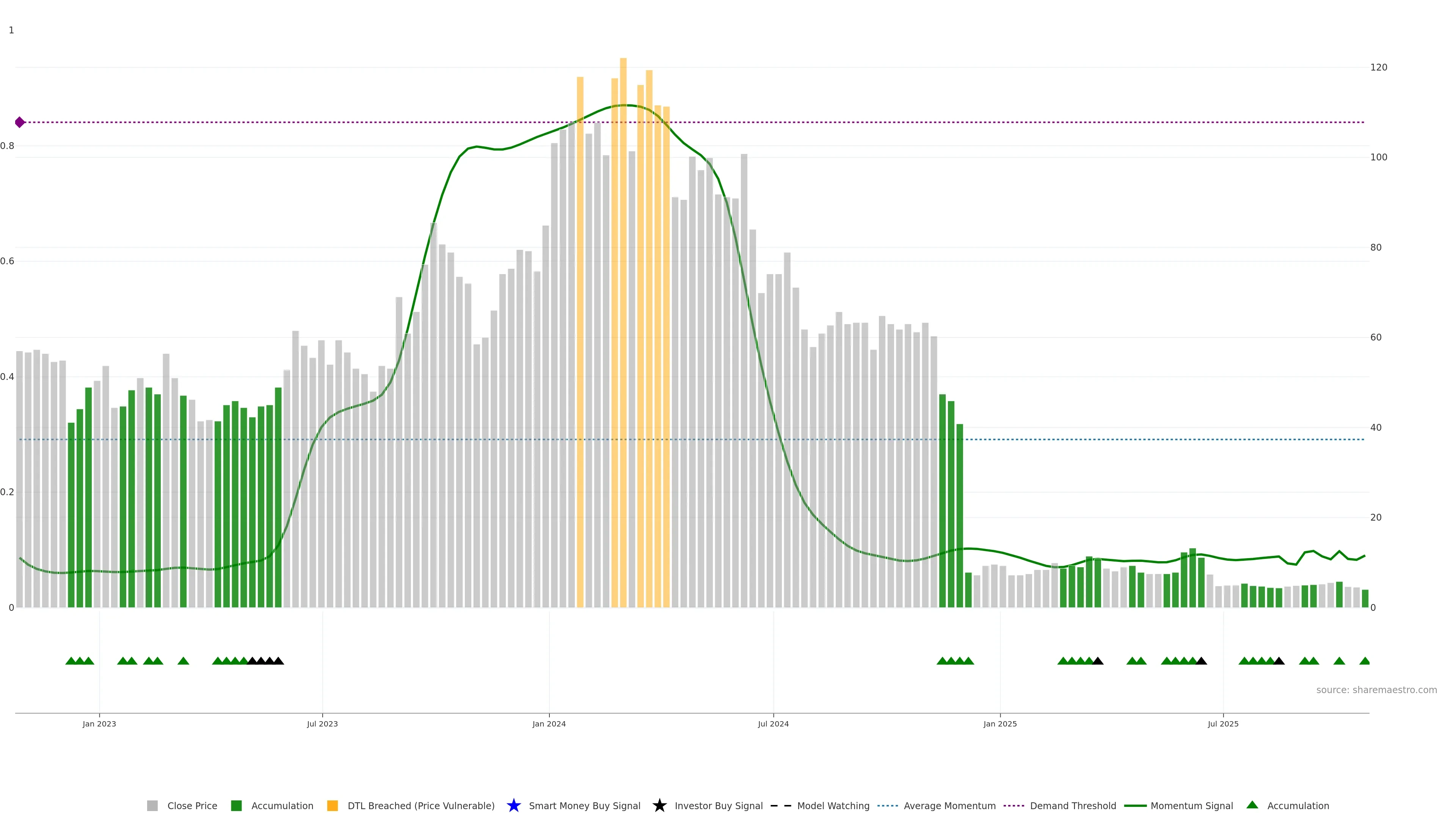Click the black Investor Buy Signal star
Screen dimensions: 1456x819
point(659,805)
